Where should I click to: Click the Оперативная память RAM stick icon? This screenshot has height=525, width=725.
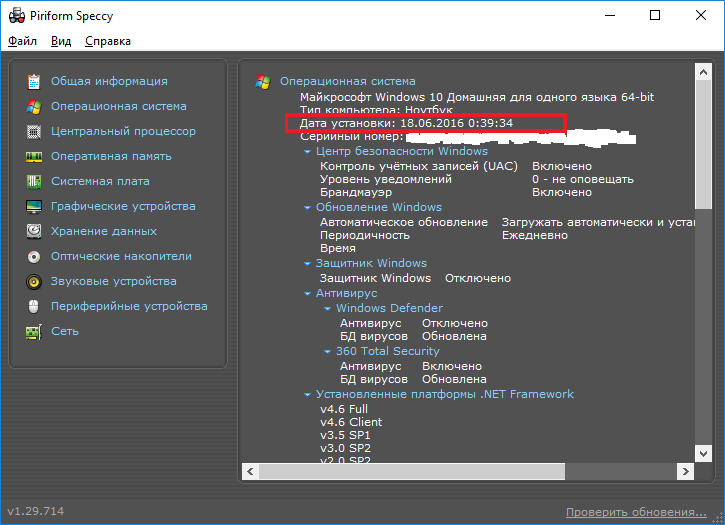34,157
